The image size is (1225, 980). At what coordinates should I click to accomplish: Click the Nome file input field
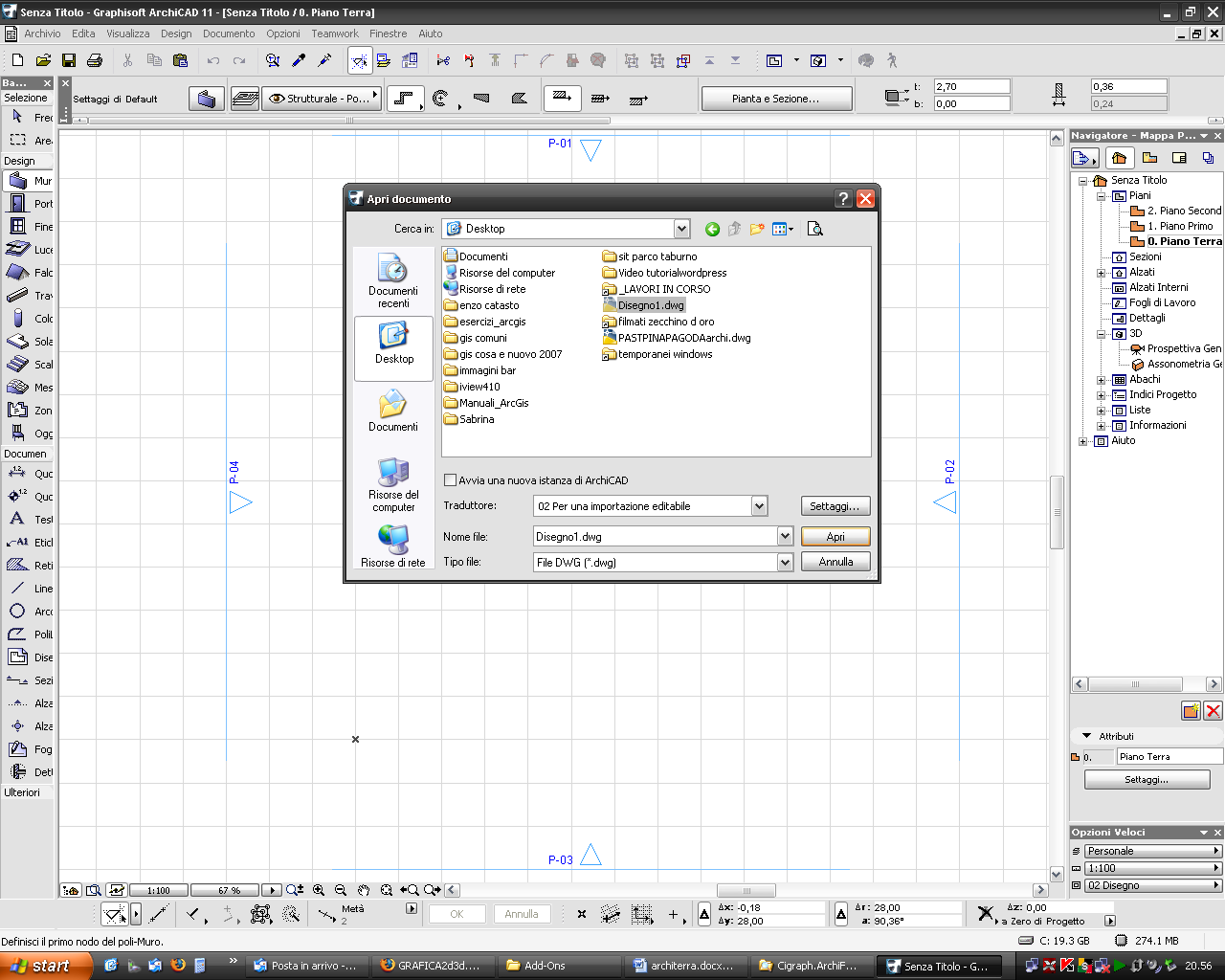click(x=655, y=537)
